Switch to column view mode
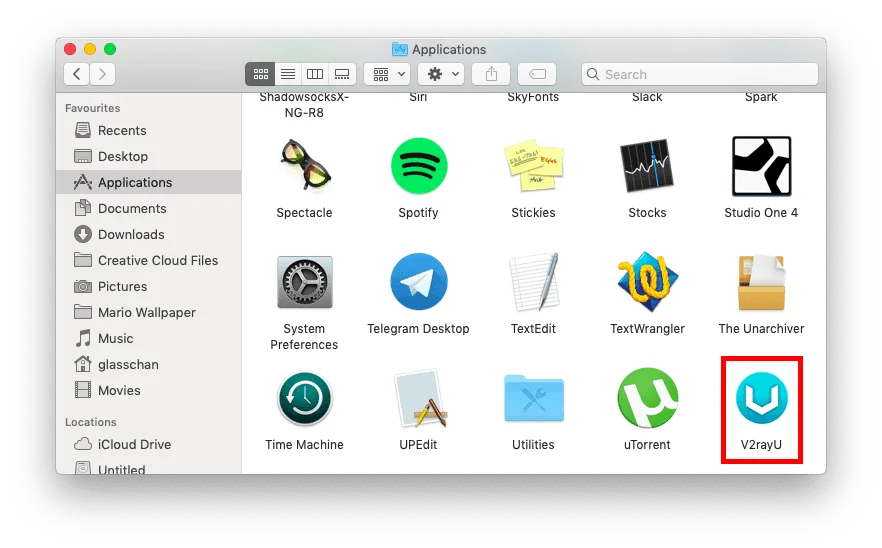Screen dimensions: 882x548 [x=315, y=74]
